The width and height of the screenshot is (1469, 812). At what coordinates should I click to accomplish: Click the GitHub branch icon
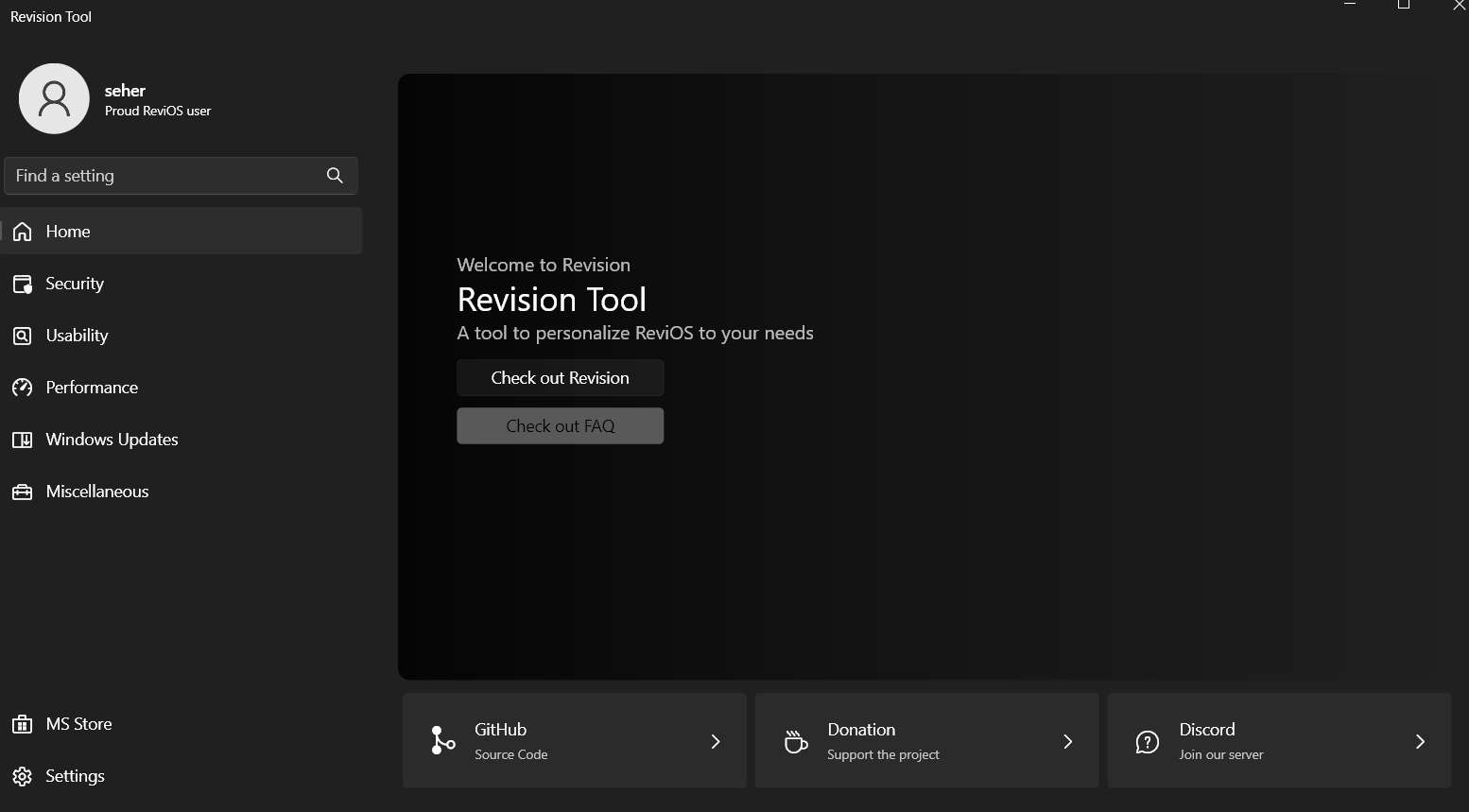(x=441, y=741)
